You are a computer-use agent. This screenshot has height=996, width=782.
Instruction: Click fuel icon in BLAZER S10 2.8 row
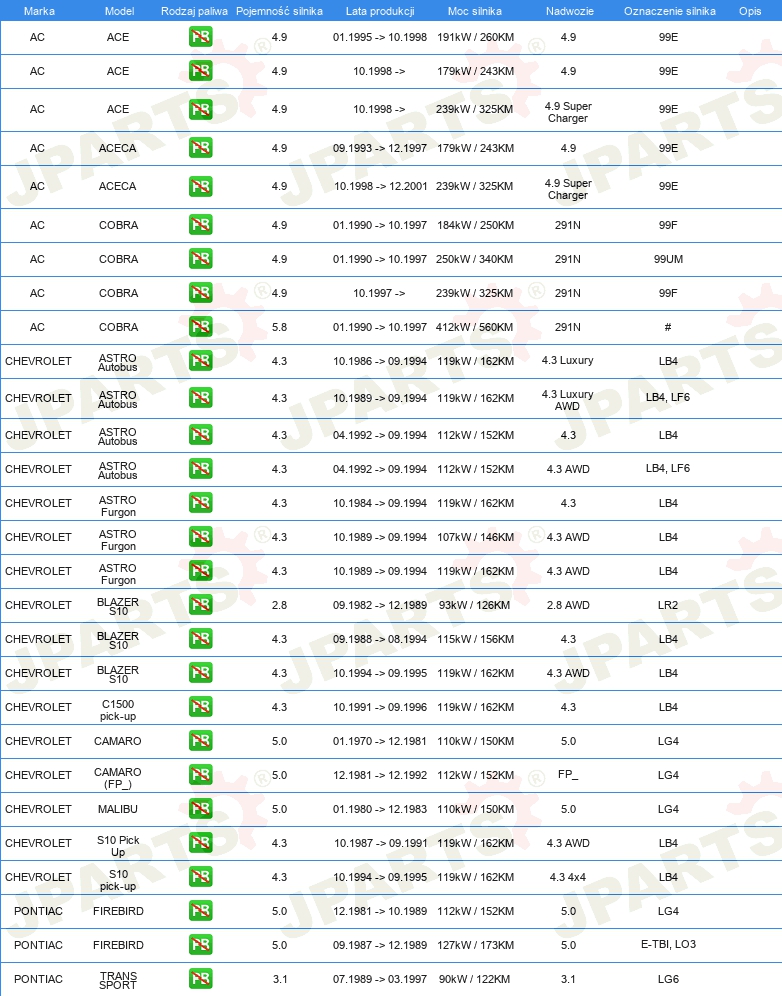(200, 605)
